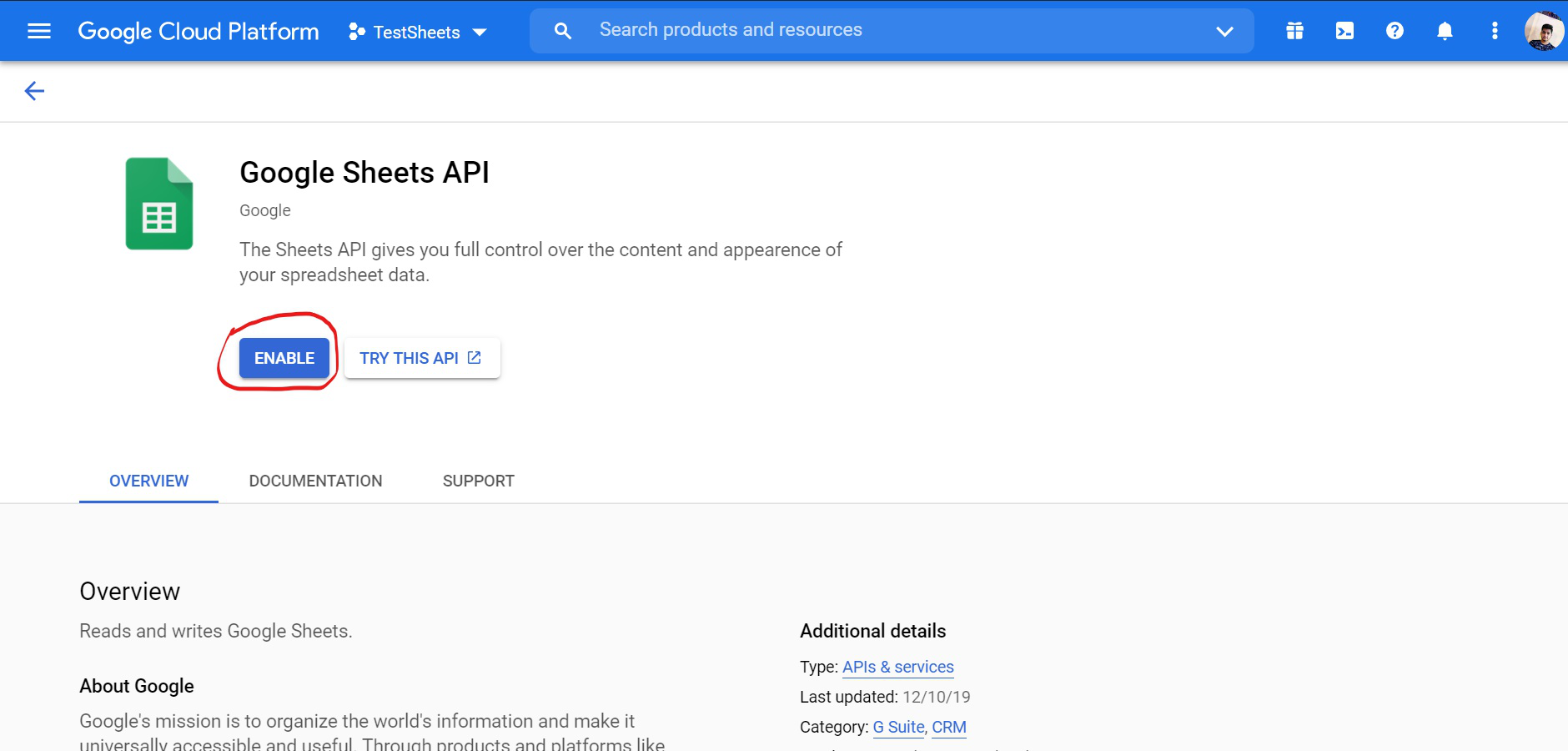This screenshot has height=751, width=1568.
Task: Go back using the left arrow
Action: click(34, 91)
